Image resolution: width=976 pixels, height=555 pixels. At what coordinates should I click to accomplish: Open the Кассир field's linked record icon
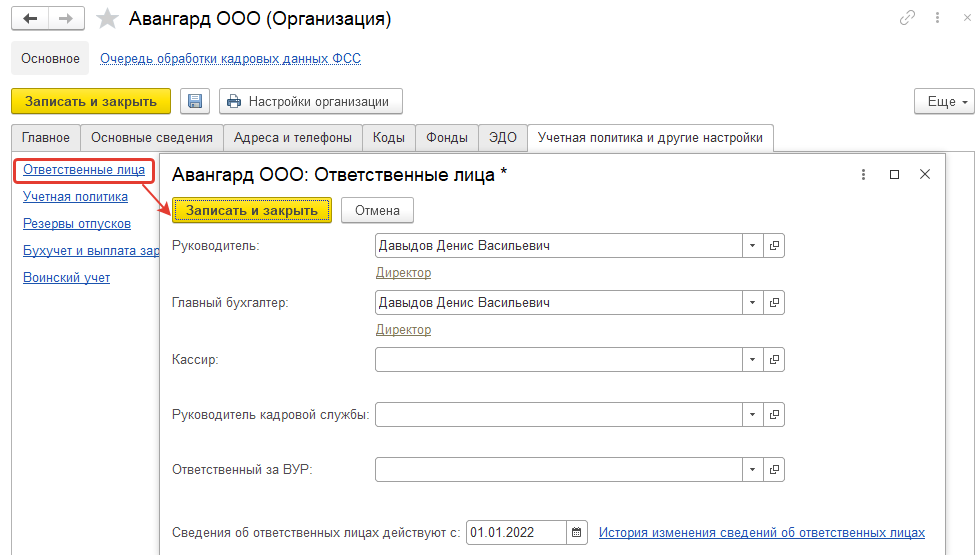pyautogui.click(x=774, y=359)
